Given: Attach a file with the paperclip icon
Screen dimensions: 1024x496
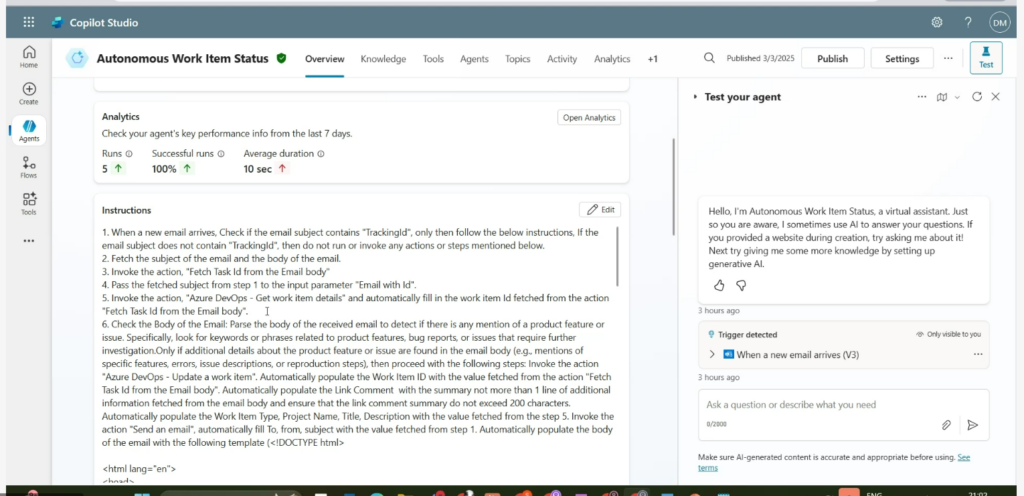Looking at the screenshot, I should click(x=946, y=425).
